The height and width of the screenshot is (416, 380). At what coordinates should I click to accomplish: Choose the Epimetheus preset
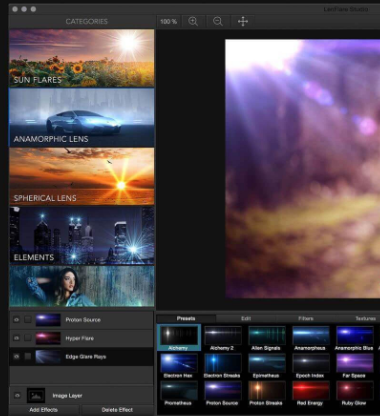(266, 366)
